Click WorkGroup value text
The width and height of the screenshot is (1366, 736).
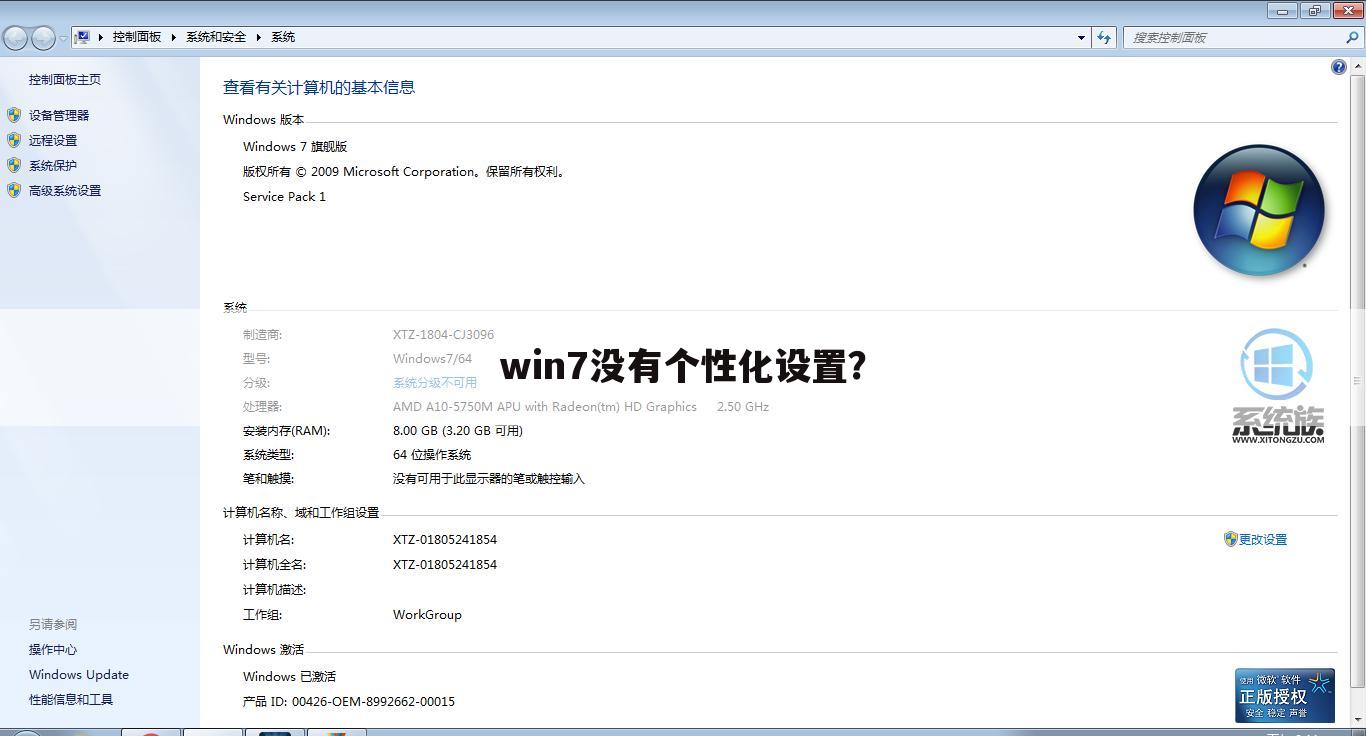pyautogui.click(x=427, y=615)
